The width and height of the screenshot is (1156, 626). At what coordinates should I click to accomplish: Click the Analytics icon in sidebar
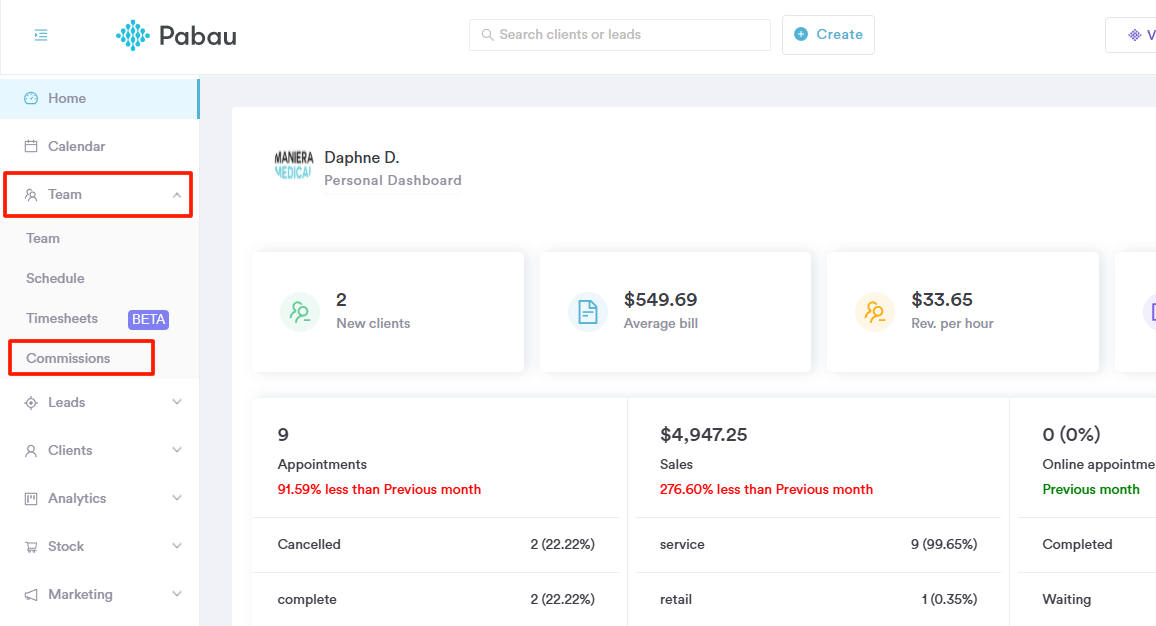[33, 498]
